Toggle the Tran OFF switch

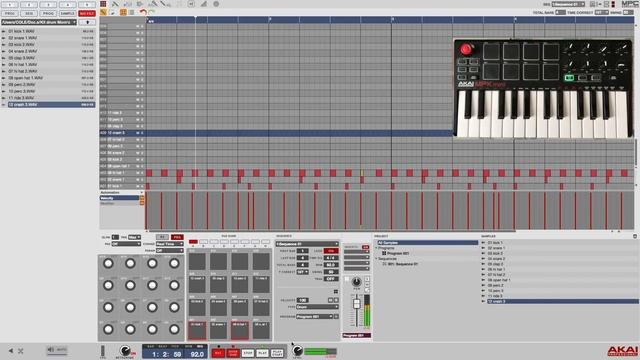[331, 279]
